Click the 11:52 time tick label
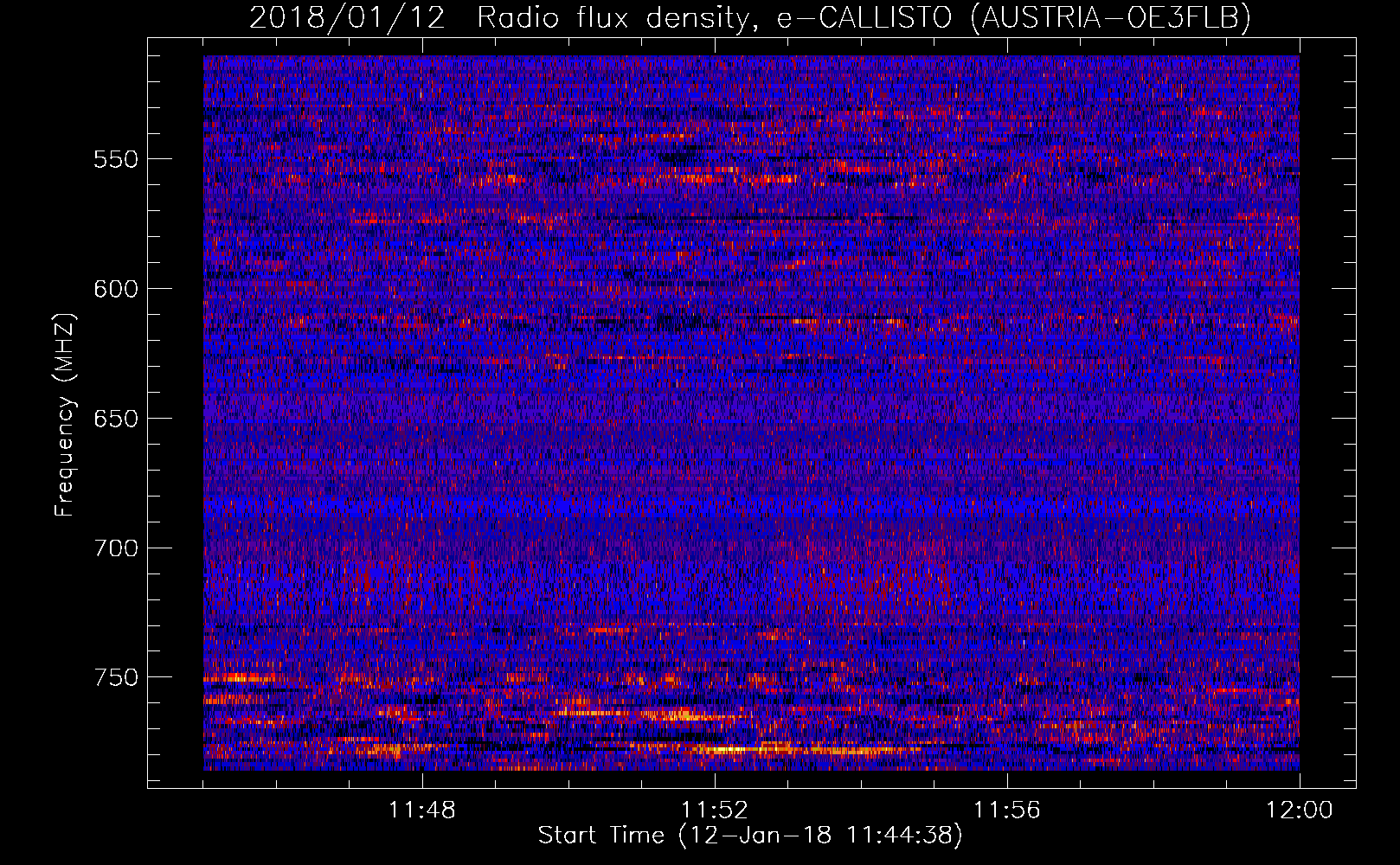The height and width of the screenshot is (865, 1400). (x=715, y=811)
